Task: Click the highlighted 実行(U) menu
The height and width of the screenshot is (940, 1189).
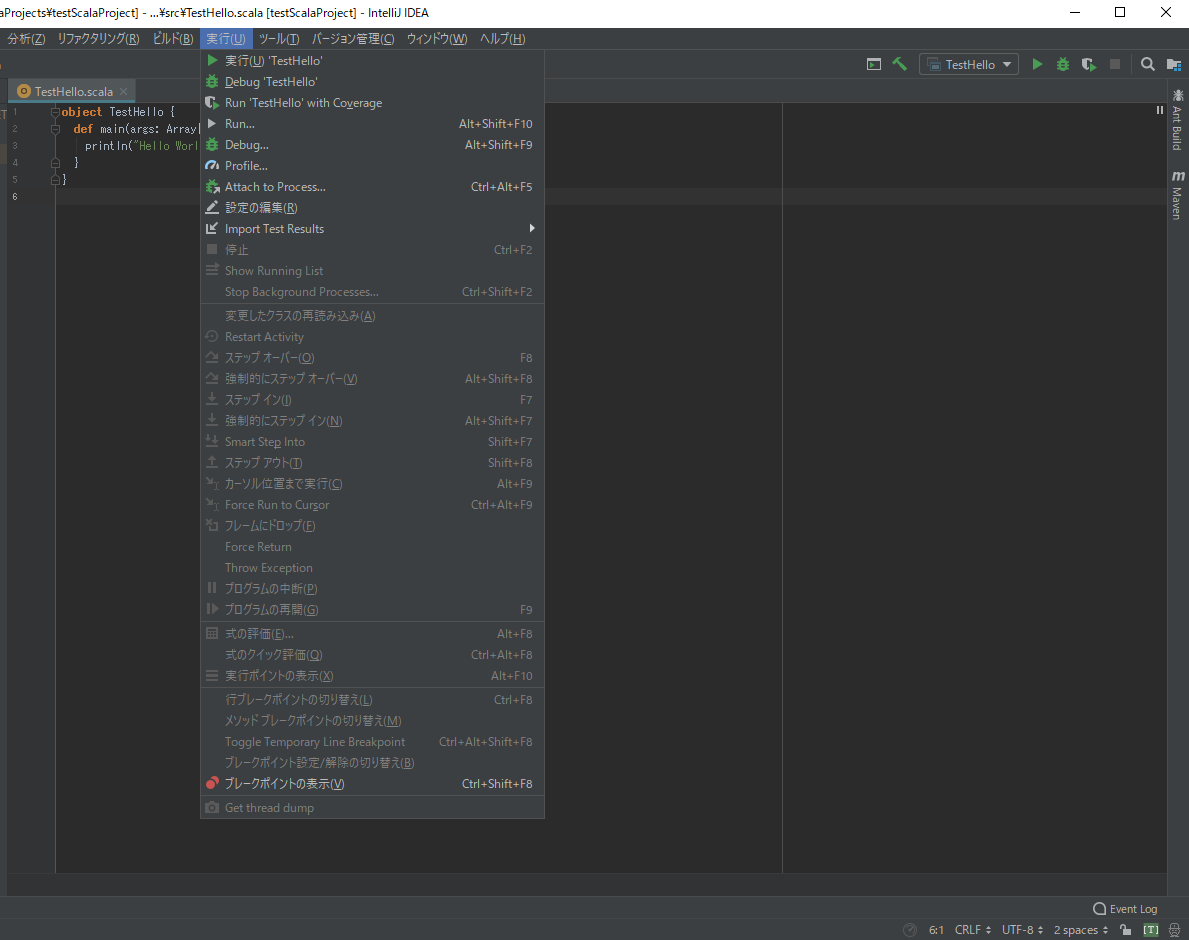Action: pyautogui.click(x=226, y=39)
